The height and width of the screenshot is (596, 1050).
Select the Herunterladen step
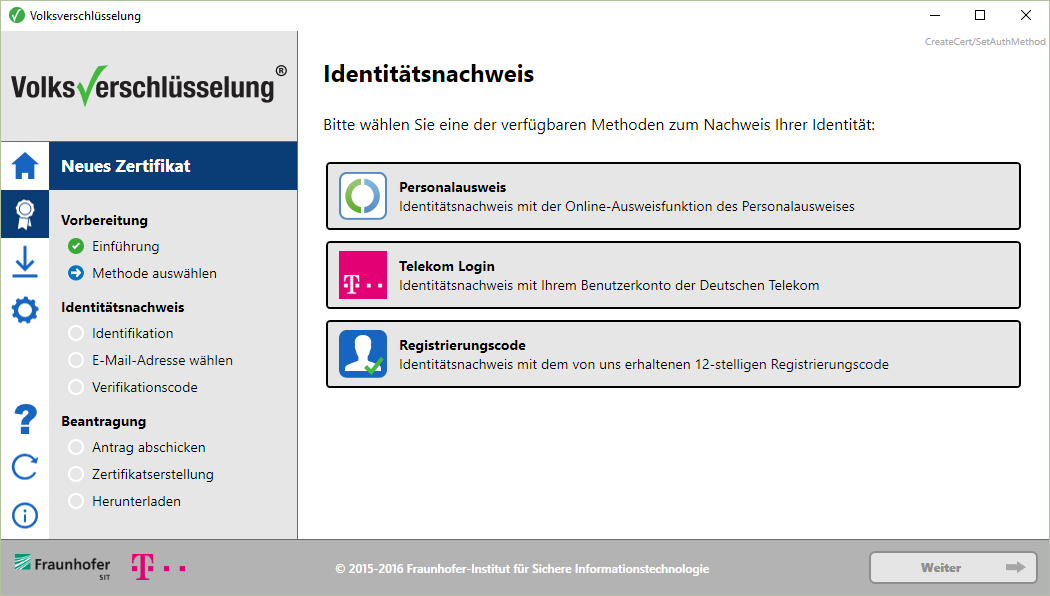click(x=136, y=501)
